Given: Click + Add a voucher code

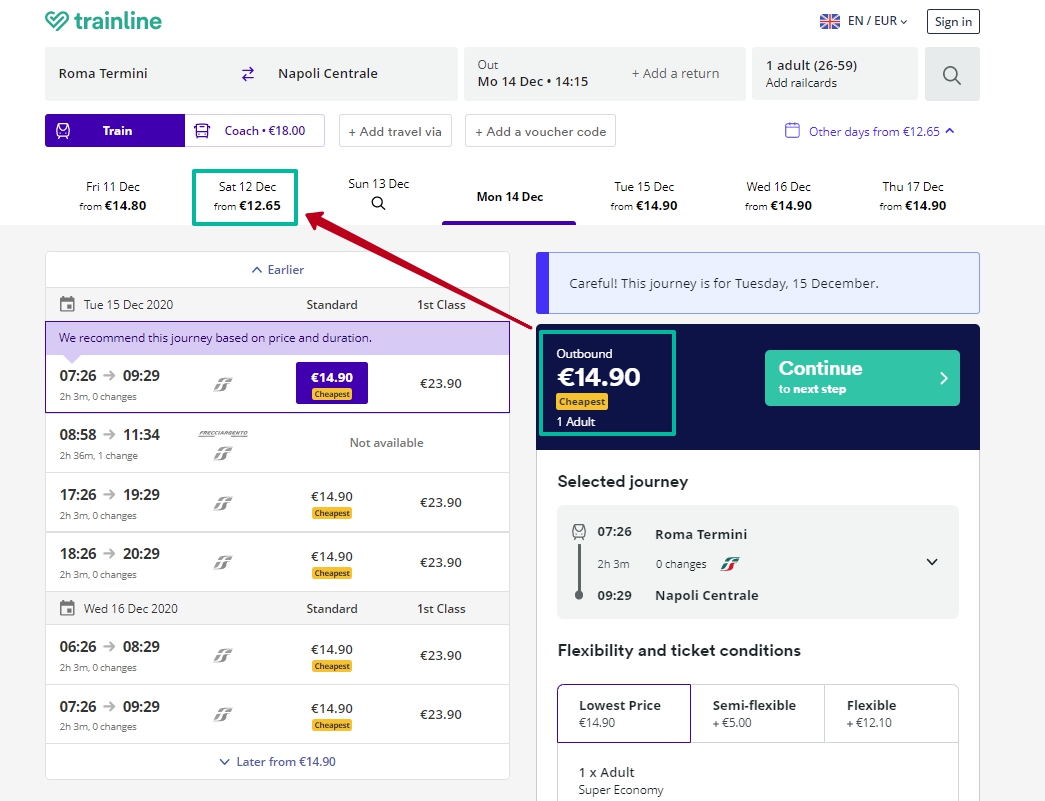Looking at the screenshot, I should point(540,131).
